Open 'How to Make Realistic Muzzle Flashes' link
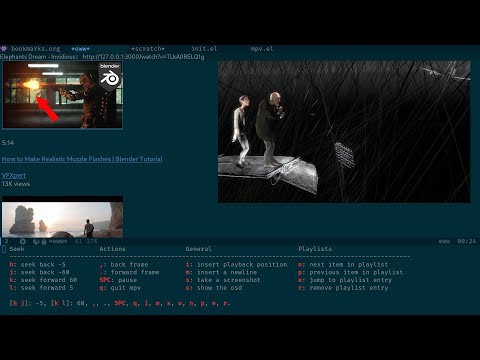Screen dimensions: 480x360 click(x=82, y=159)
